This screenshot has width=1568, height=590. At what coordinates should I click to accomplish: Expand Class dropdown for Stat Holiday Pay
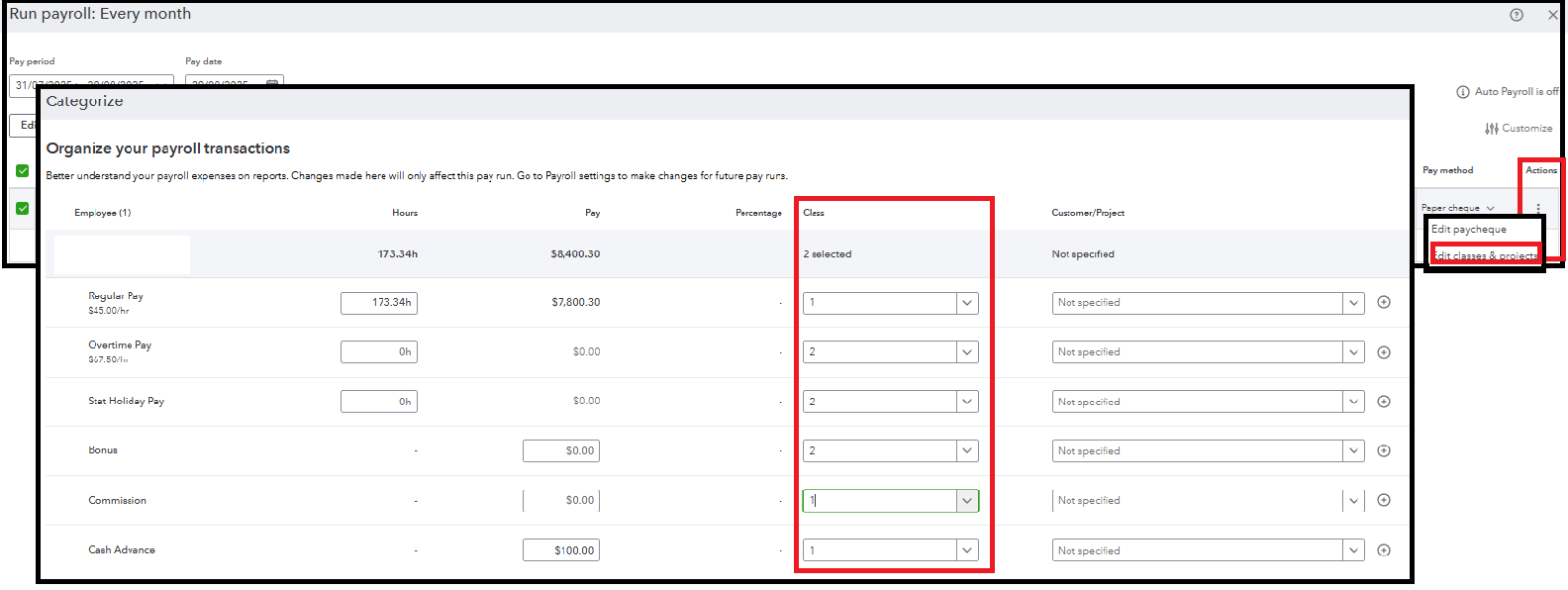[967, 401]
